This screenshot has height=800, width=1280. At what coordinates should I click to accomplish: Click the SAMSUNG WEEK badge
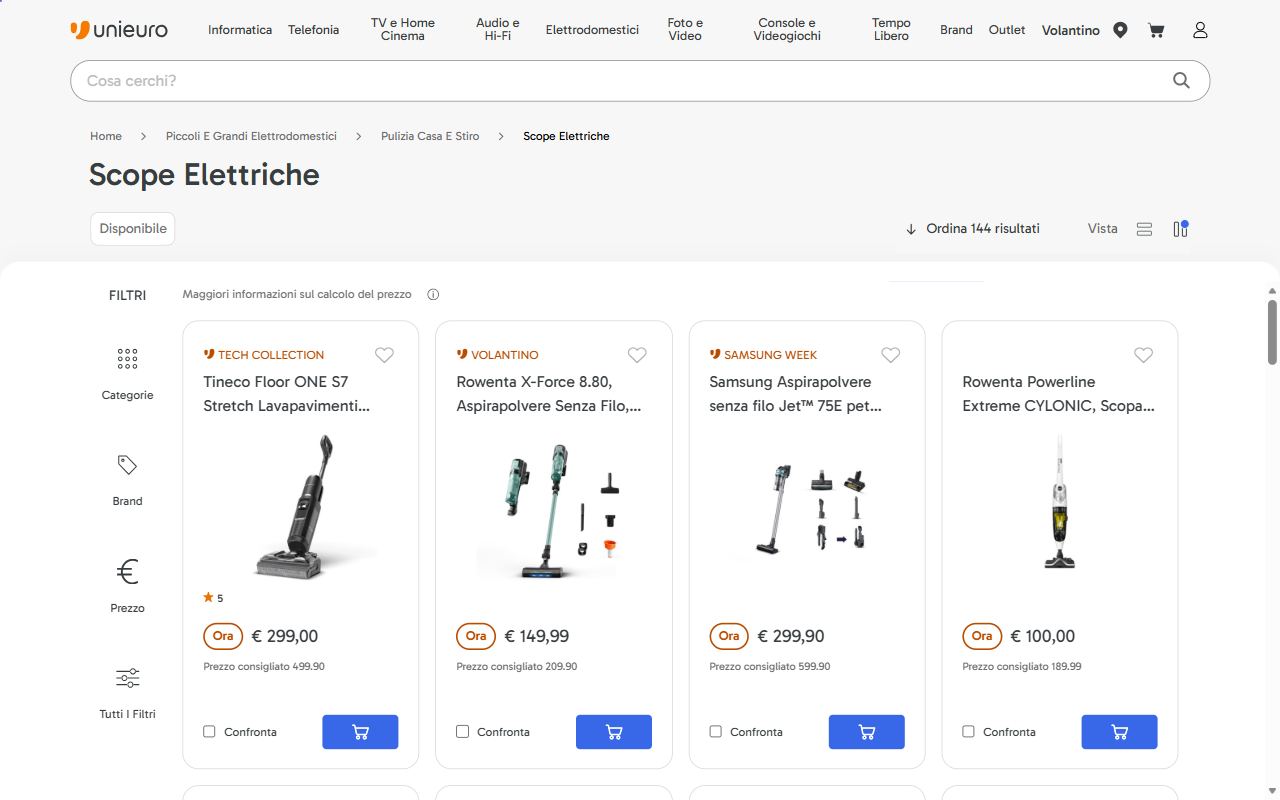pos(763,355)
